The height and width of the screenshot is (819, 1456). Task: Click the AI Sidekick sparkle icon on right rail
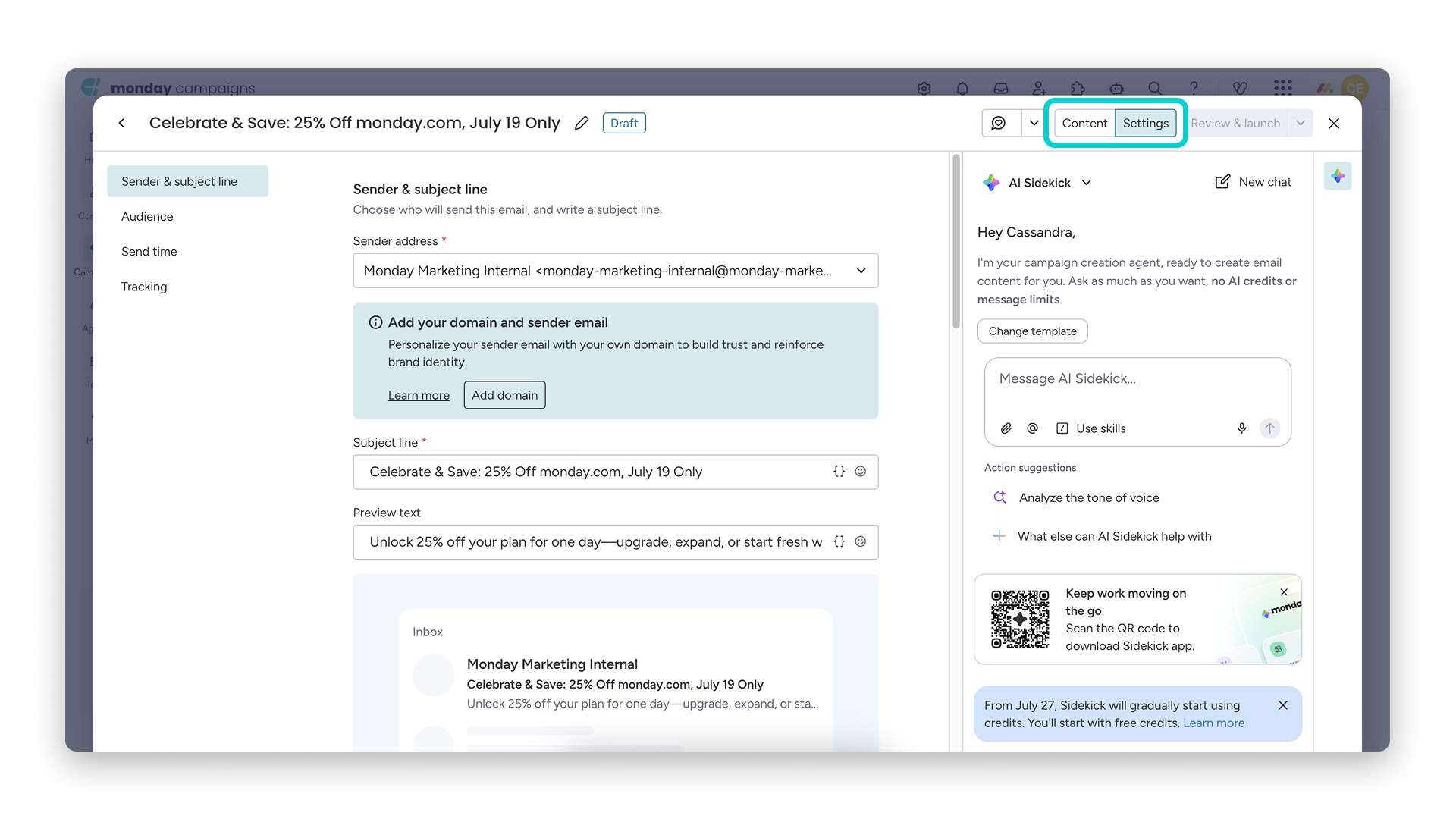pos(1338,176)
